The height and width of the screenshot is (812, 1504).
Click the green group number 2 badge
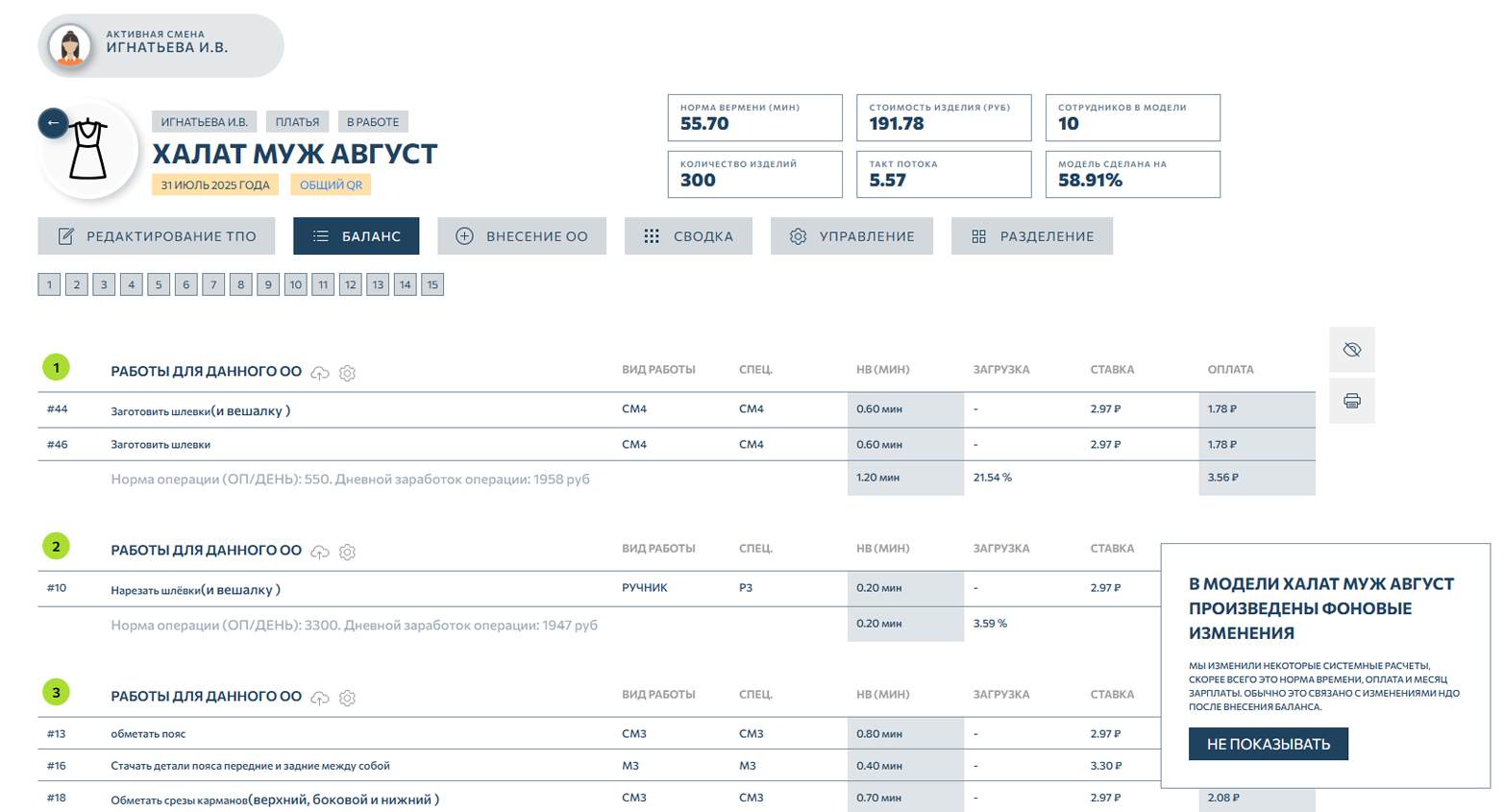(x=56, y=547)
